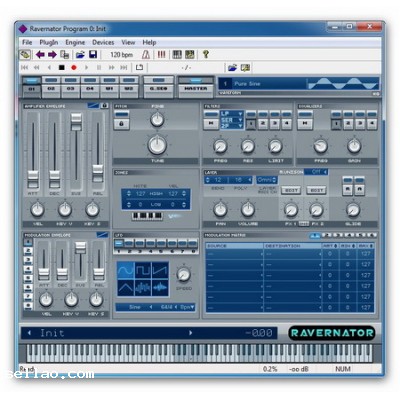The width and height of the screenshot is (400, 400).
Task: Toggle filter slot 2 switch
Action: (x=263, y=114)
